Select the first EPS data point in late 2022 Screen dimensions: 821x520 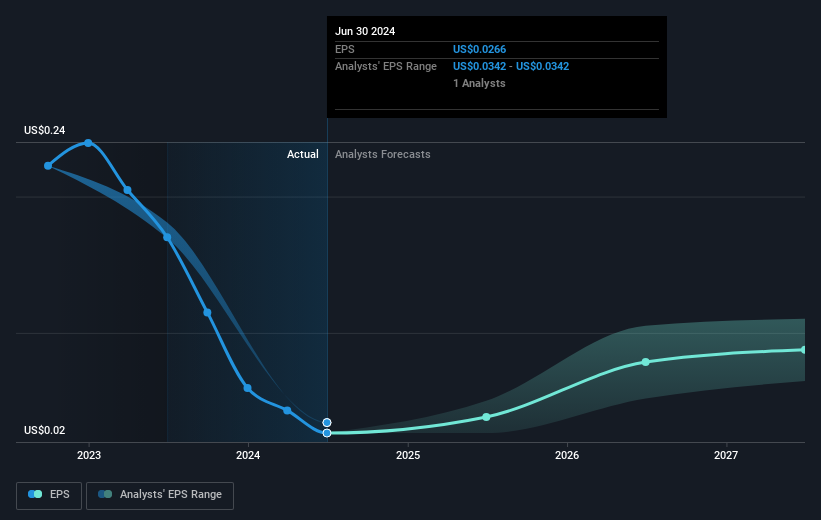48,166
